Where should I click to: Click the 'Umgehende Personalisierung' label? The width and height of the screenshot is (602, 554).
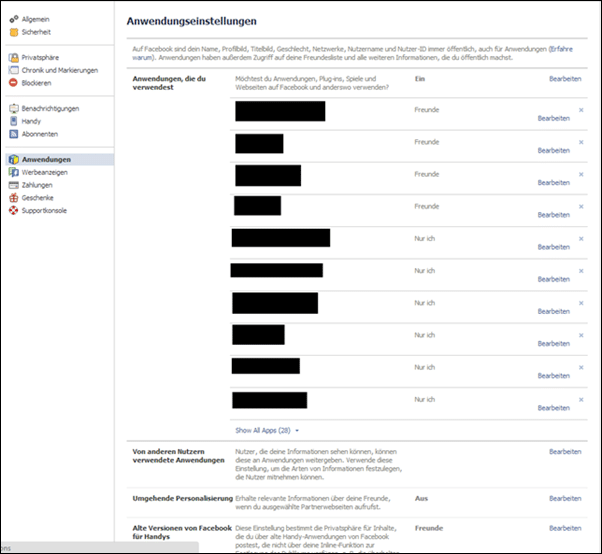point(183,498)
